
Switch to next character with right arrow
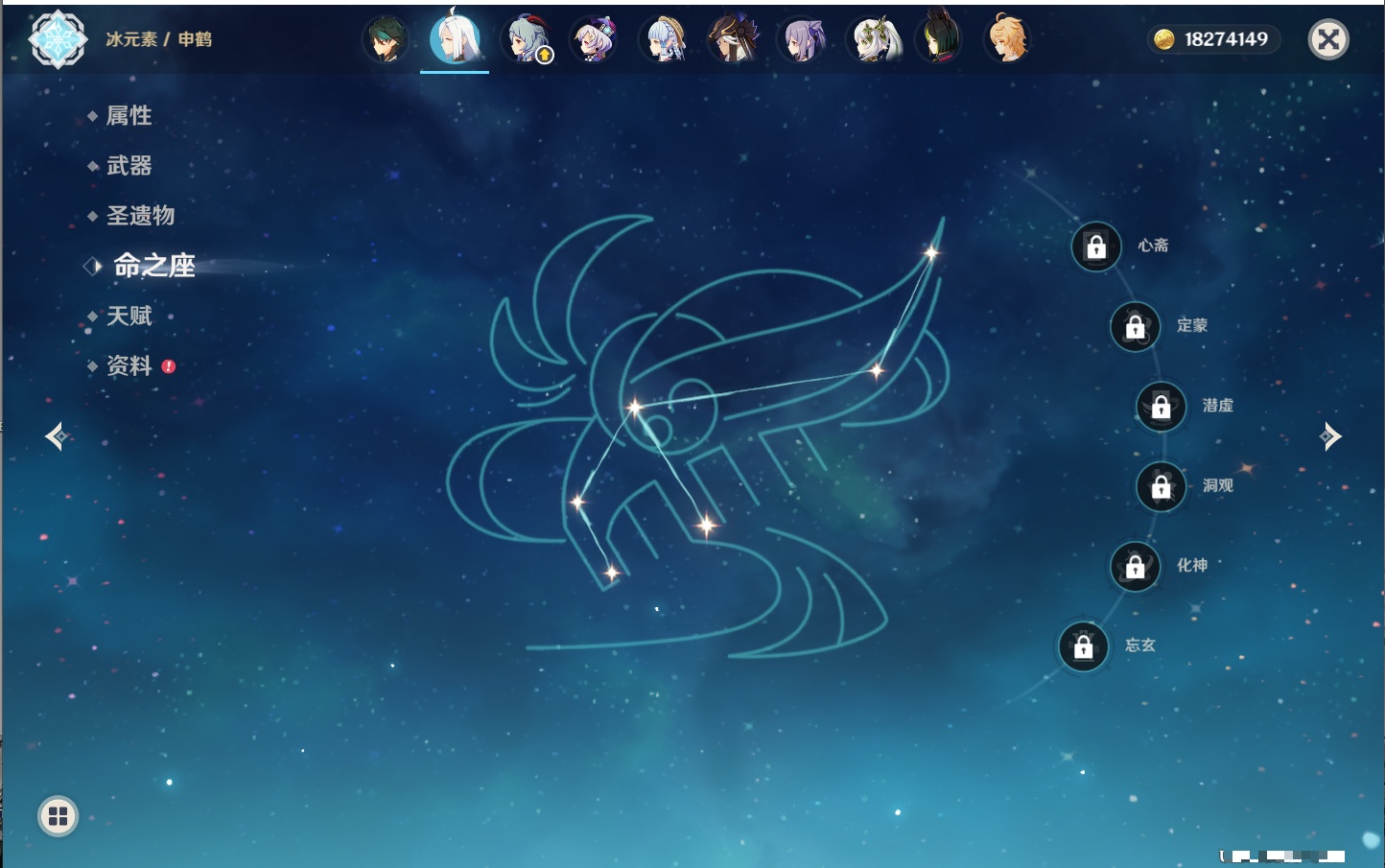click(1330, 436)
